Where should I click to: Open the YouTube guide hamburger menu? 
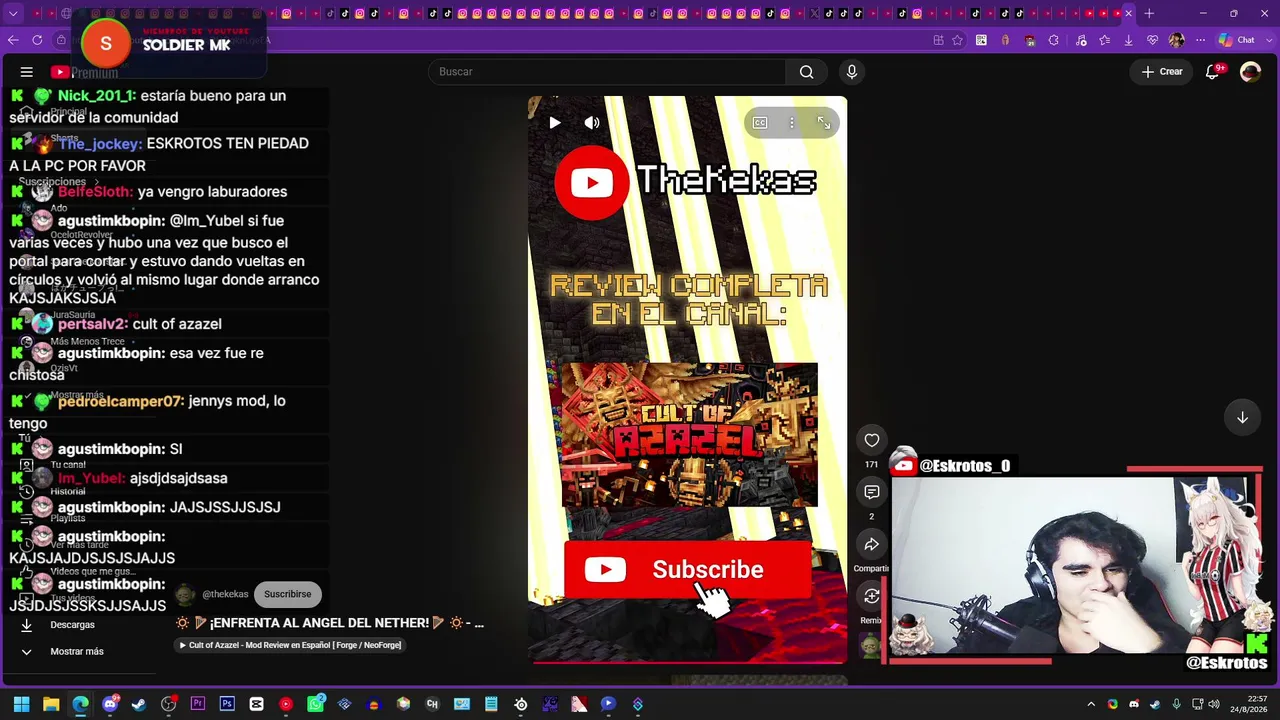click(27, 72)
